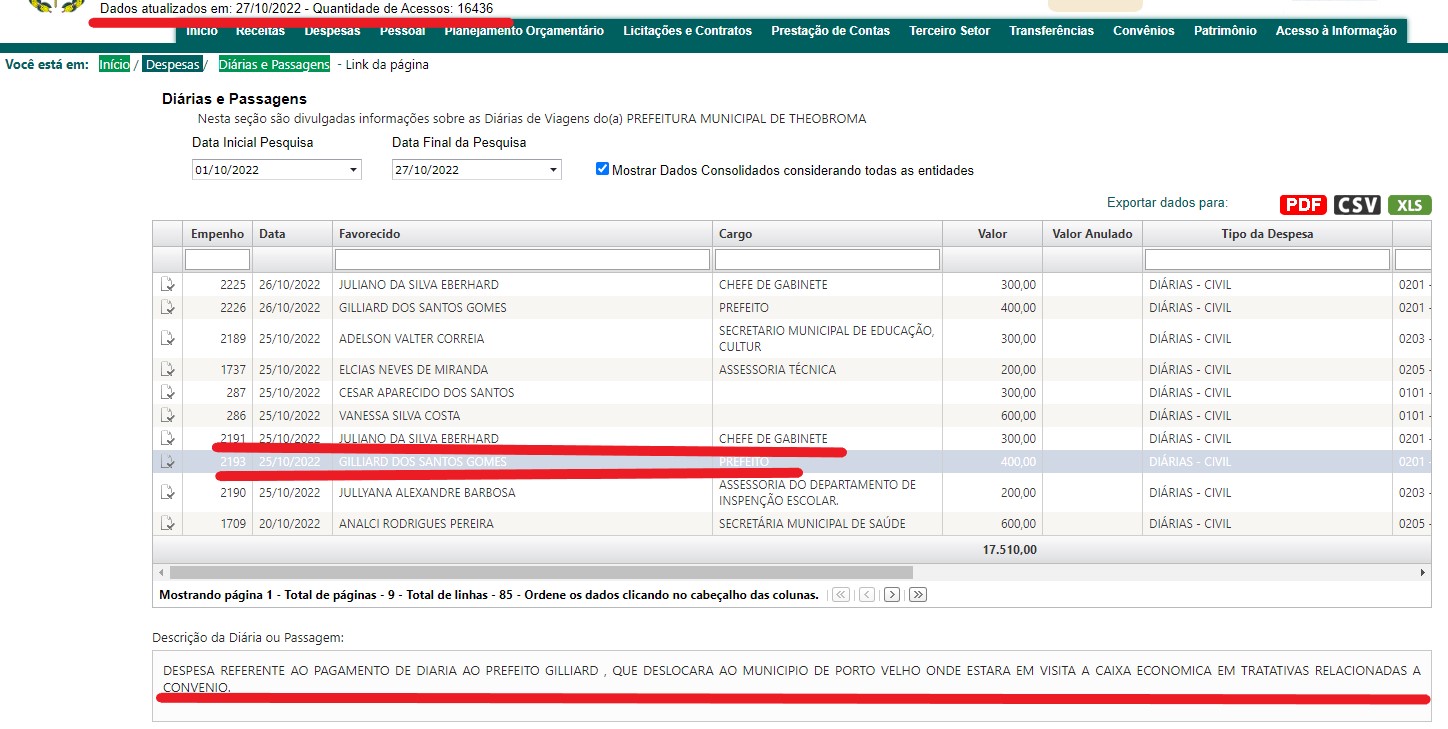Viewport: 1448px width, 729px height.
Task: Go to next page arrow in pager
Action: click(x=892, y=595)
